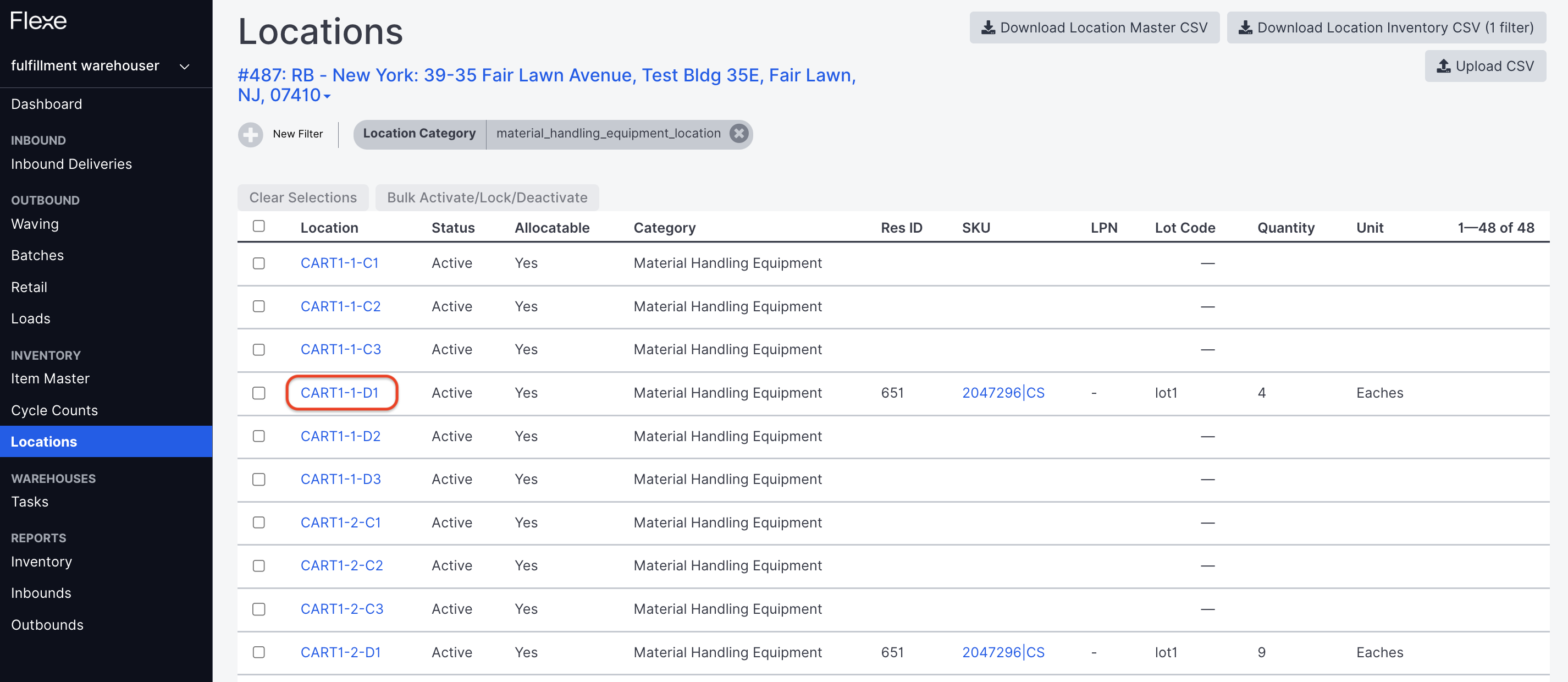Click the Flexe logo
This screenshot has height=682, width=1568.
click(38, 21)
